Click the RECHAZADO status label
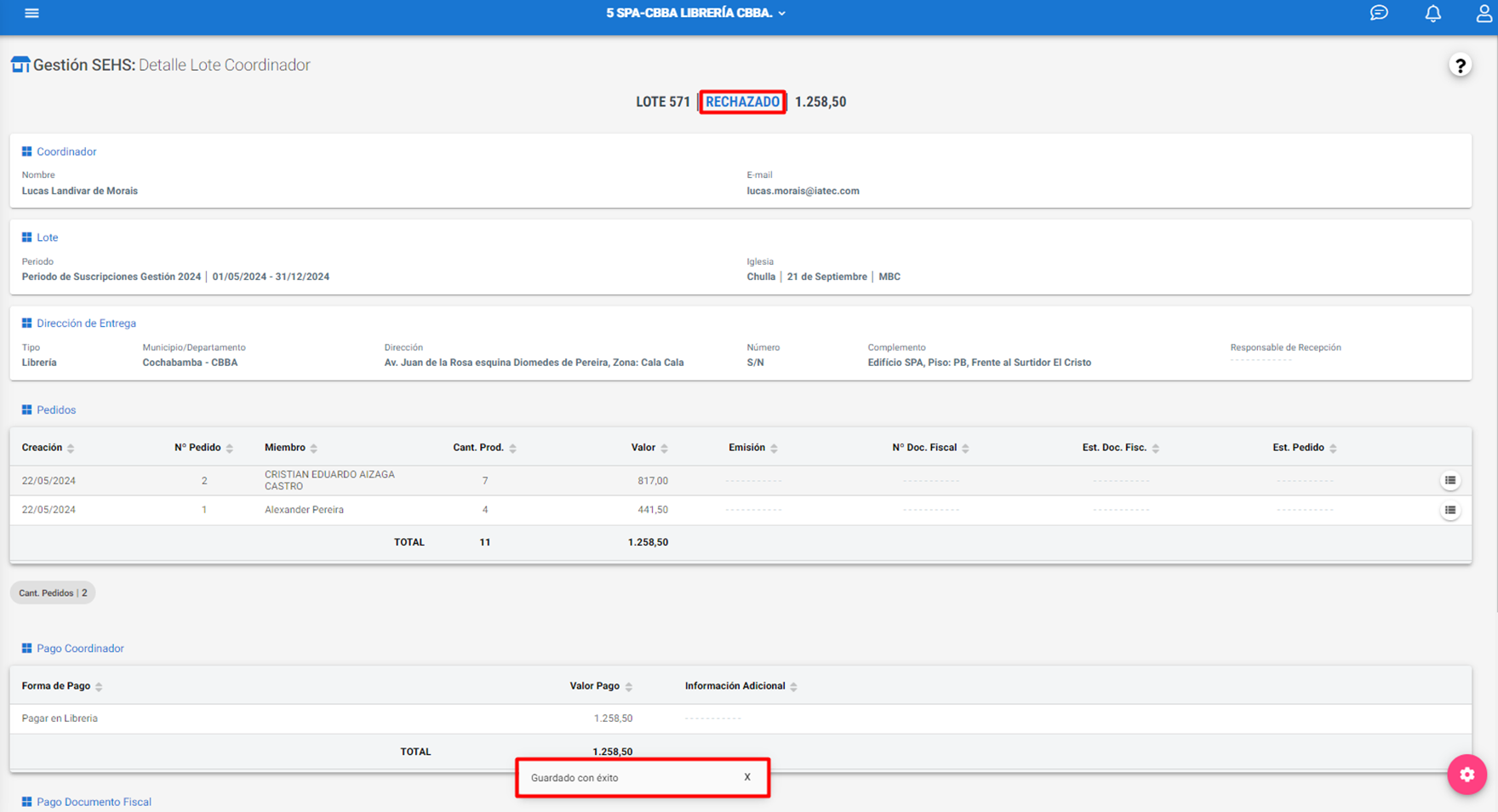This screenshot has width=1498, height=812. pyautogui.click(x=742, y=102)
